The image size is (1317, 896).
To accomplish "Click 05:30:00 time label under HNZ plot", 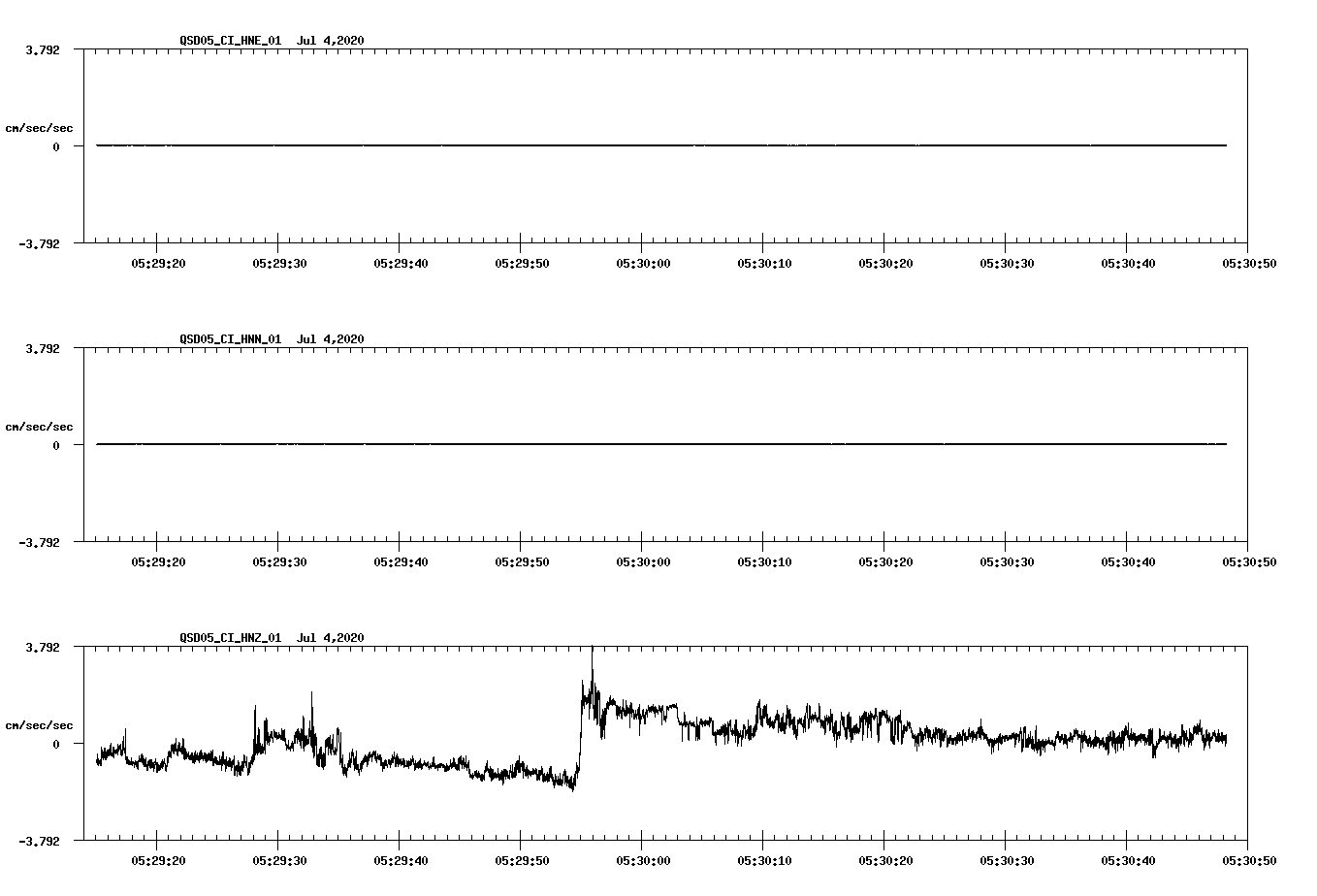I will (x=644, y=860).
